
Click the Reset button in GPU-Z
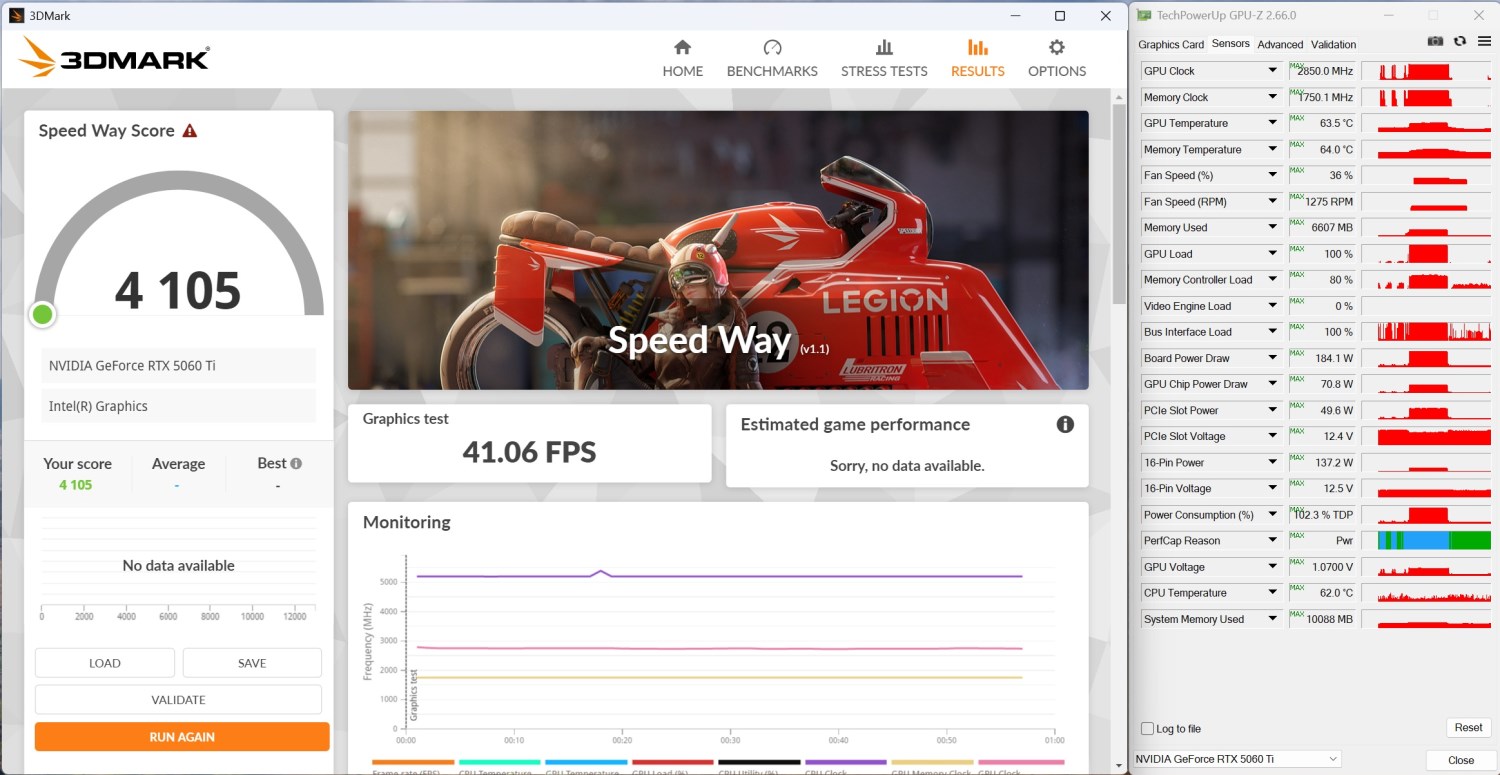coord(1468,728)
